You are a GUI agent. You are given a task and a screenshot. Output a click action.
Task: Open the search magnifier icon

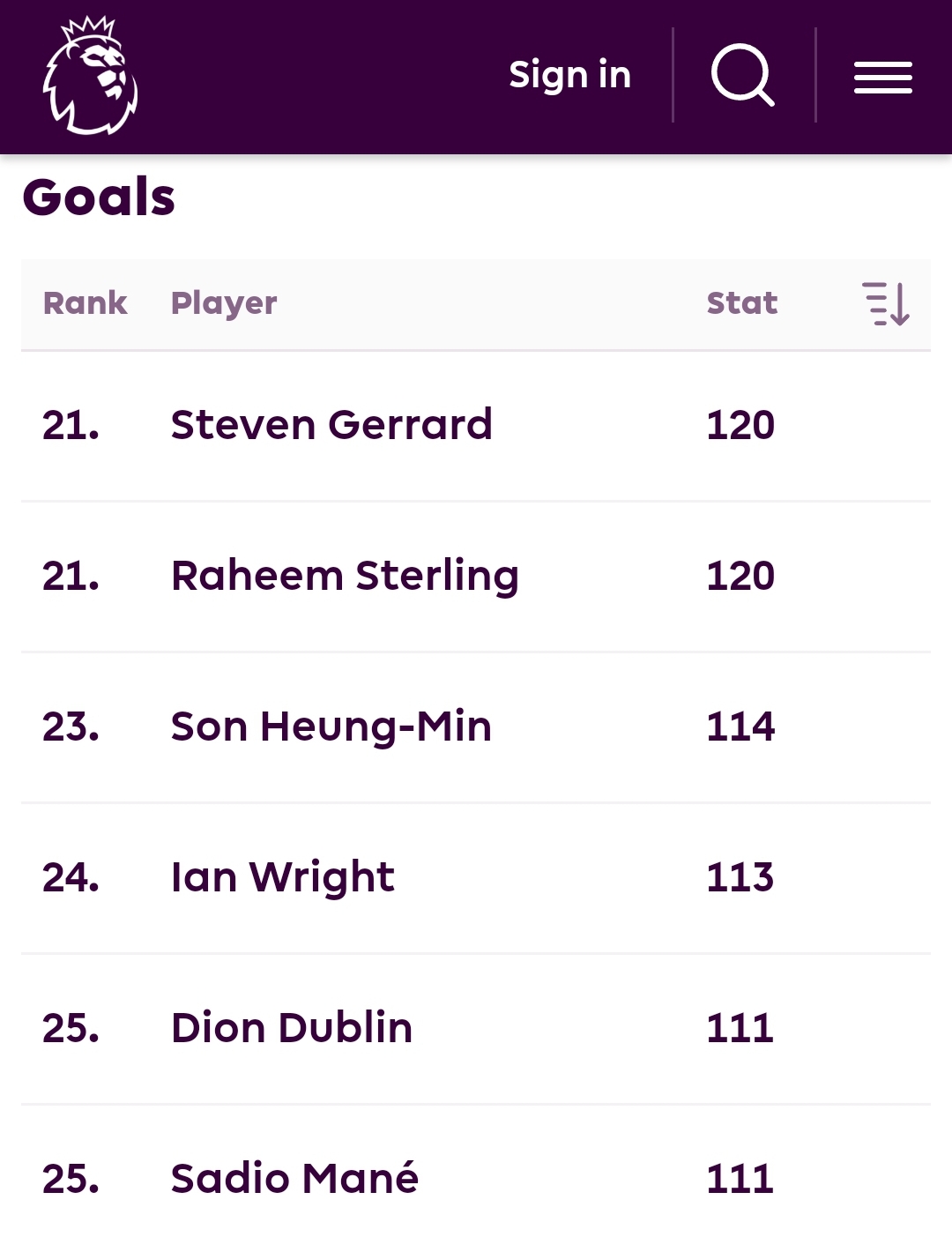coord(743,76)
